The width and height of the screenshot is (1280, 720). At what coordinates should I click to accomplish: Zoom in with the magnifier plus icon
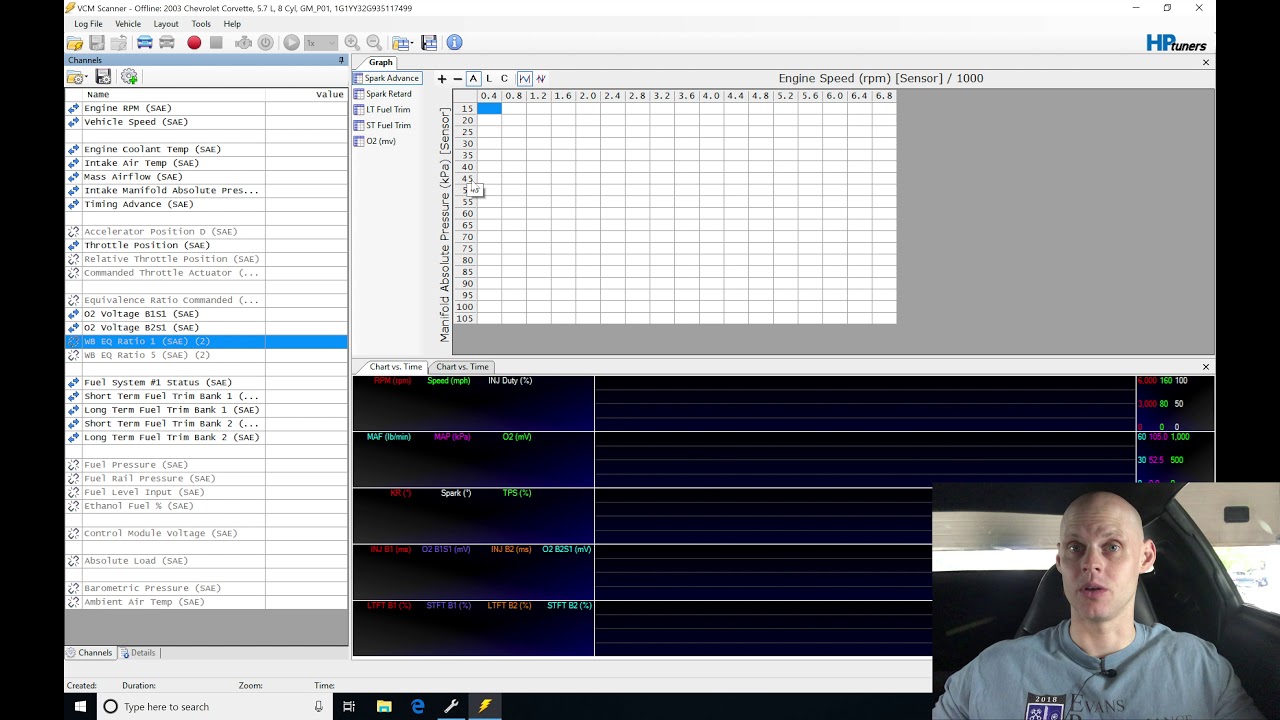coord(352,43)
